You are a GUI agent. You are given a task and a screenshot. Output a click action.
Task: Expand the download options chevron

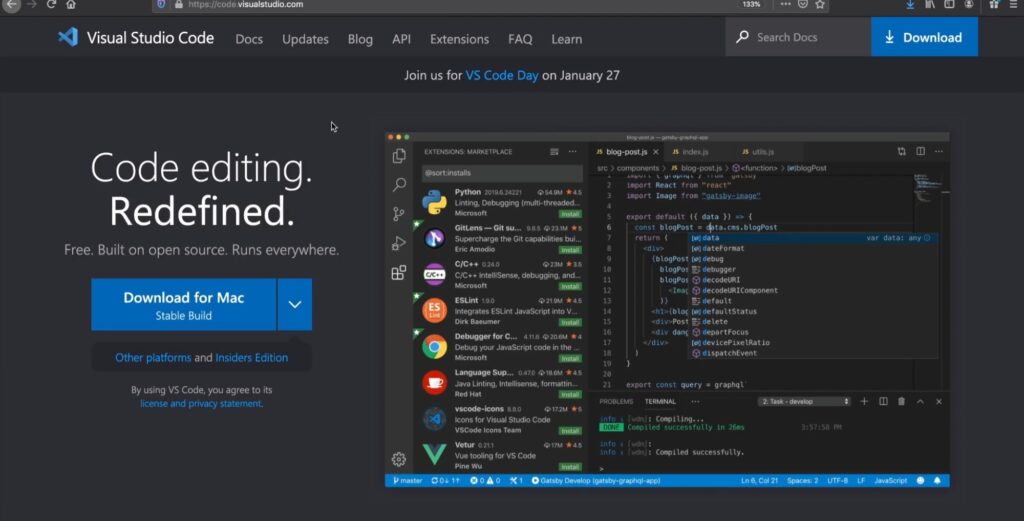coord(295,305)
